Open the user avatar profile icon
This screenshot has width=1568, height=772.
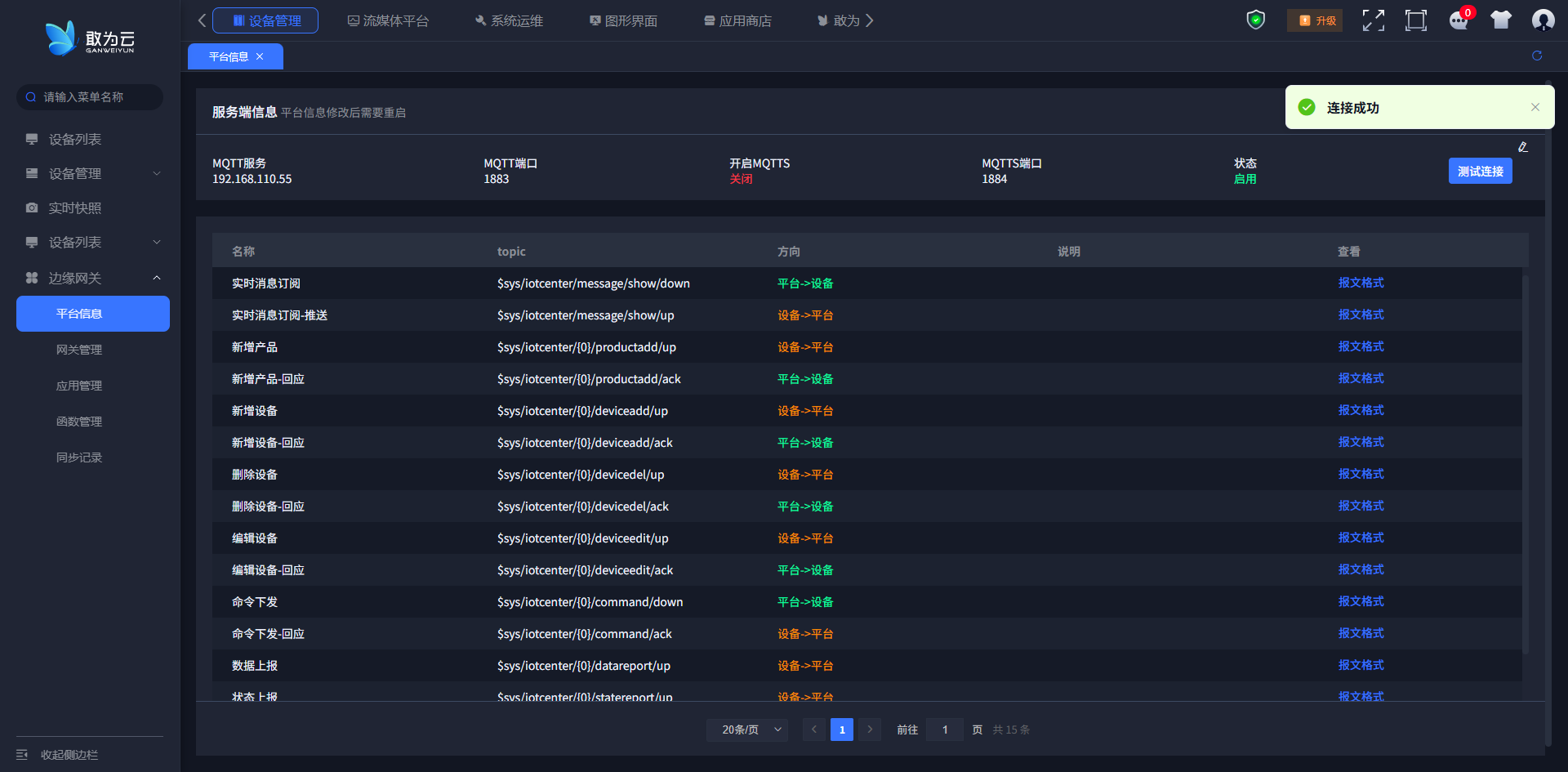click(1543, 20)
